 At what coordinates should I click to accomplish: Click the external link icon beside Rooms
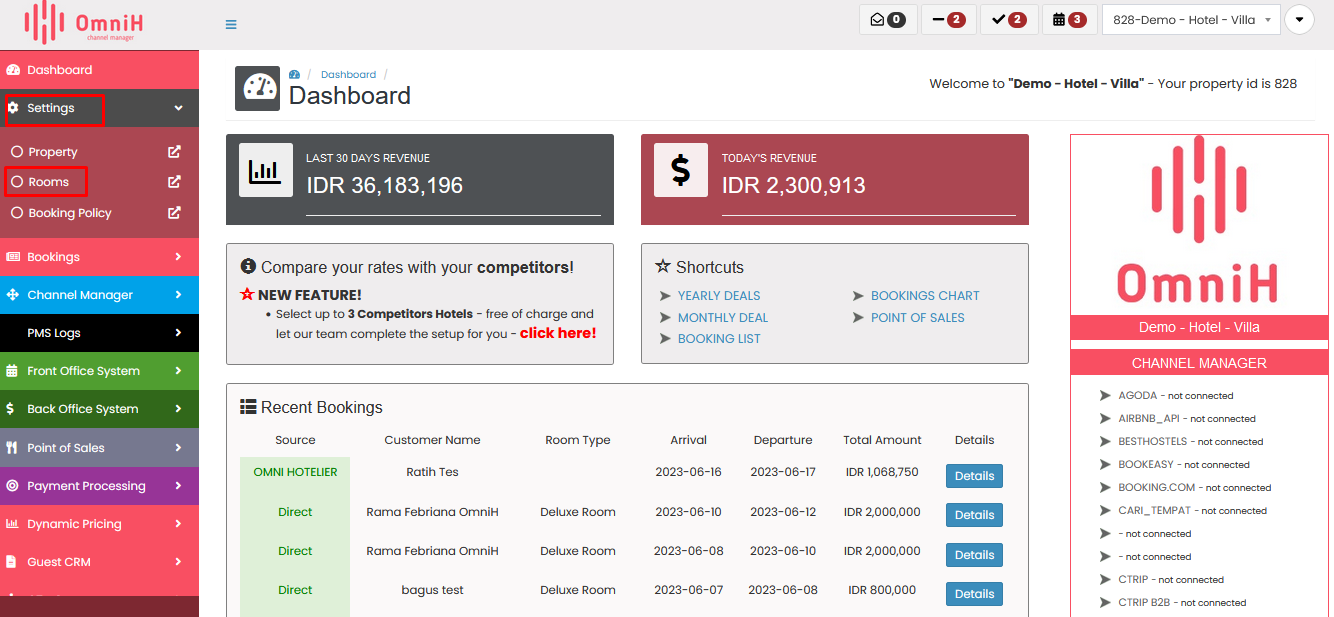[x=174, y=182]
